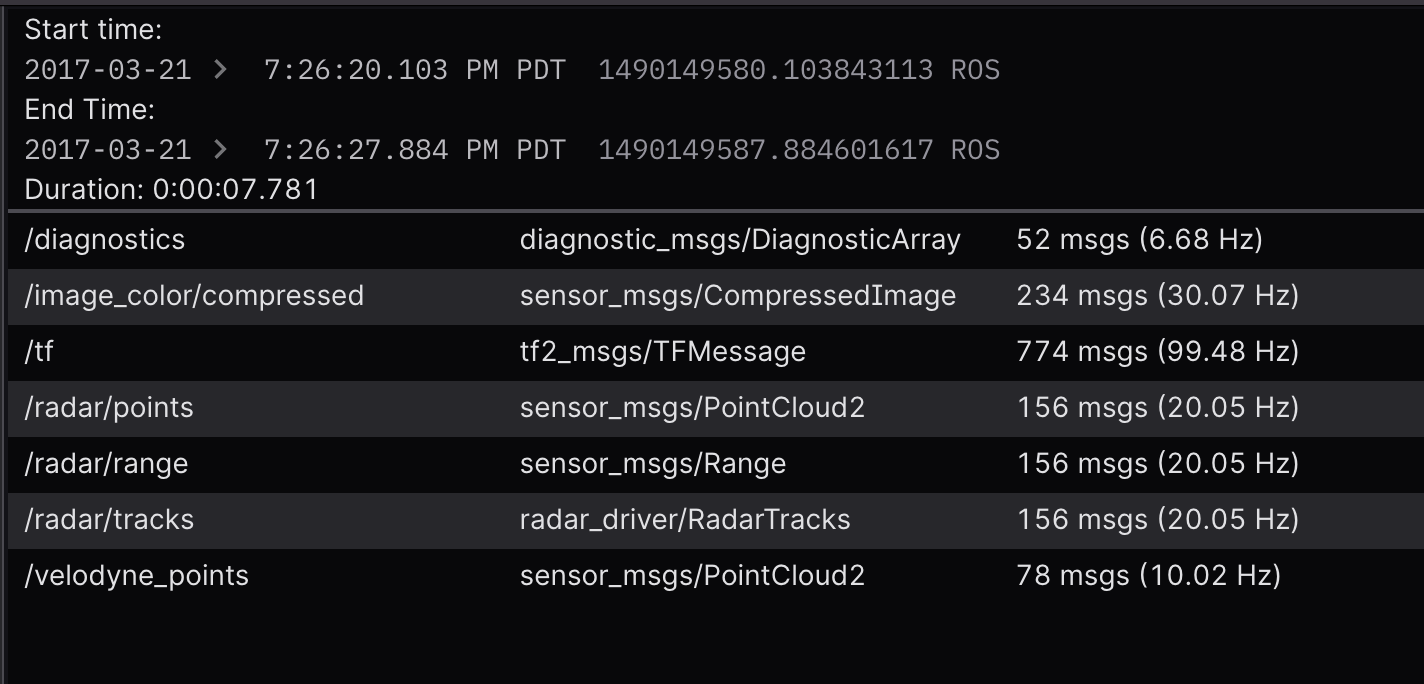Click the start time 7:26:20.103 PM PDT
1424x684 pixels.
coord(414,70)
